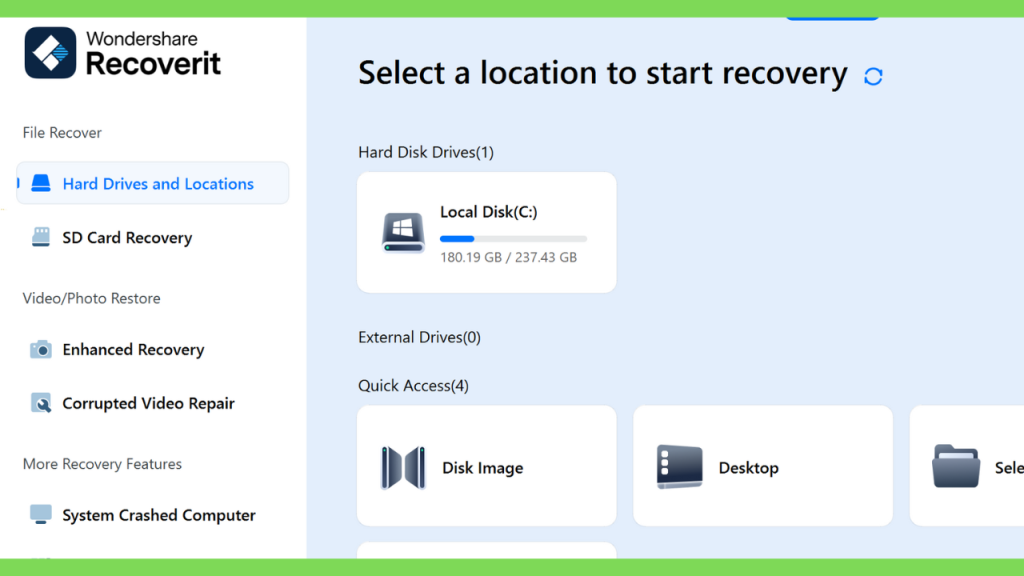Click the Corrupted Video Repair icon
This screenshot has width=1024, height=576.
[x=40, y=403]
